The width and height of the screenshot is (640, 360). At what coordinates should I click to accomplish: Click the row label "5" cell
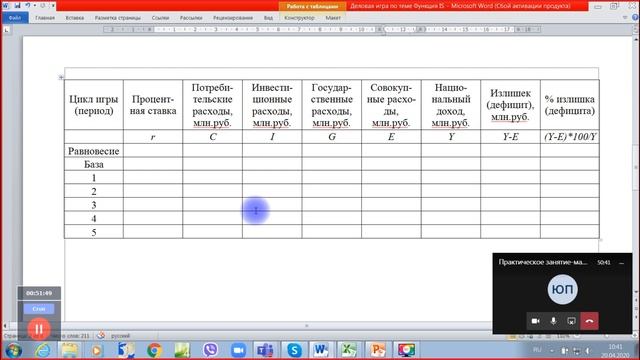coord(94,232)
